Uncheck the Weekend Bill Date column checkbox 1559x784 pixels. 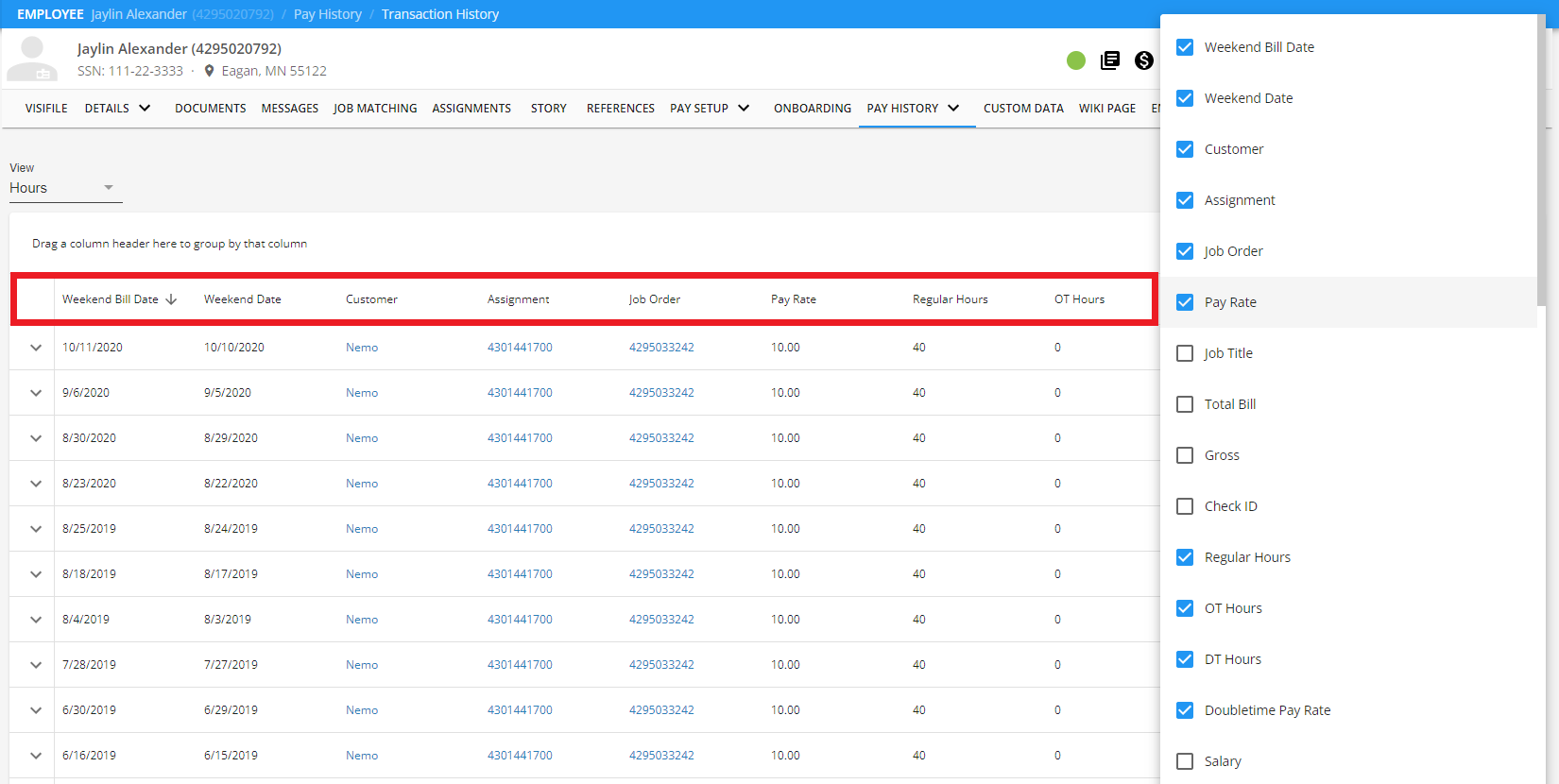[1185, 47]
